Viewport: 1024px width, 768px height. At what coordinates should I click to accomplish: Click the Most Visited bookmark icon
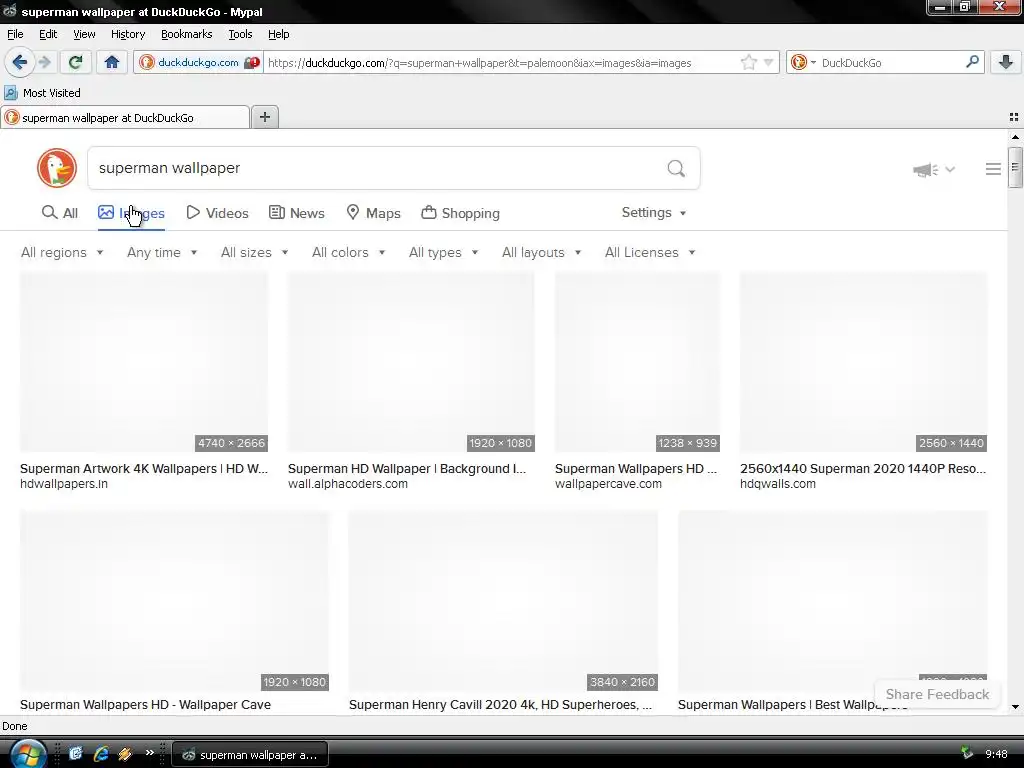pos(10,93)
